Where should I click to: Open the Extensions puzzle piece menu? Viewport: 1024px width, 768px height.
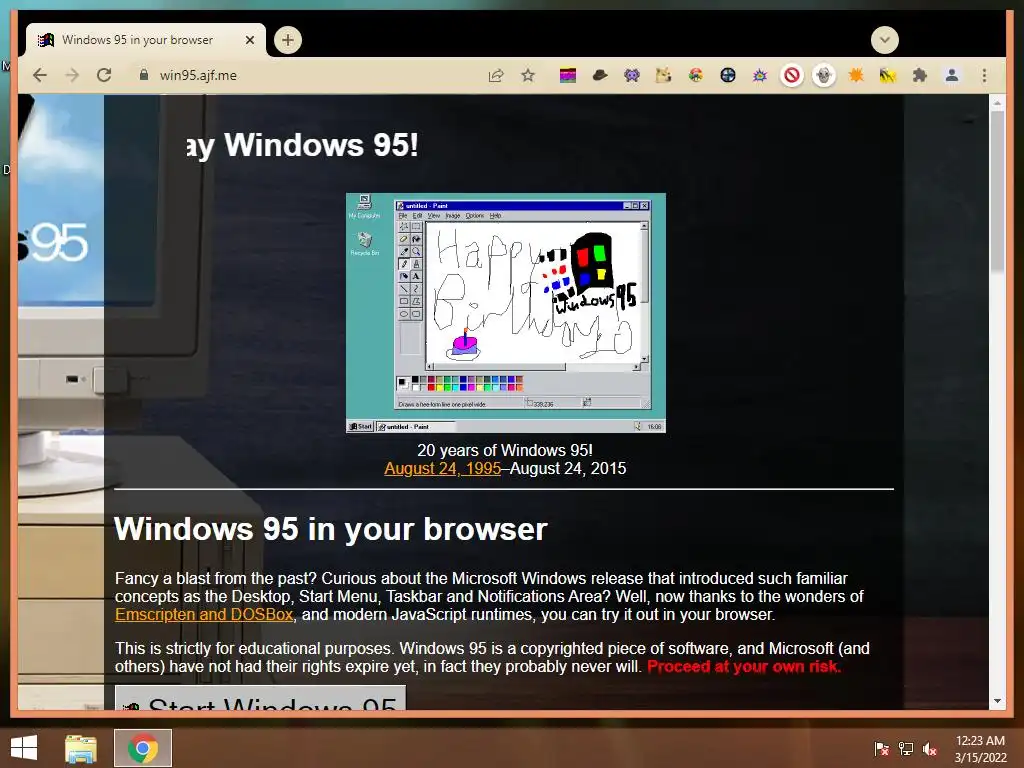[x=920, y=76]
